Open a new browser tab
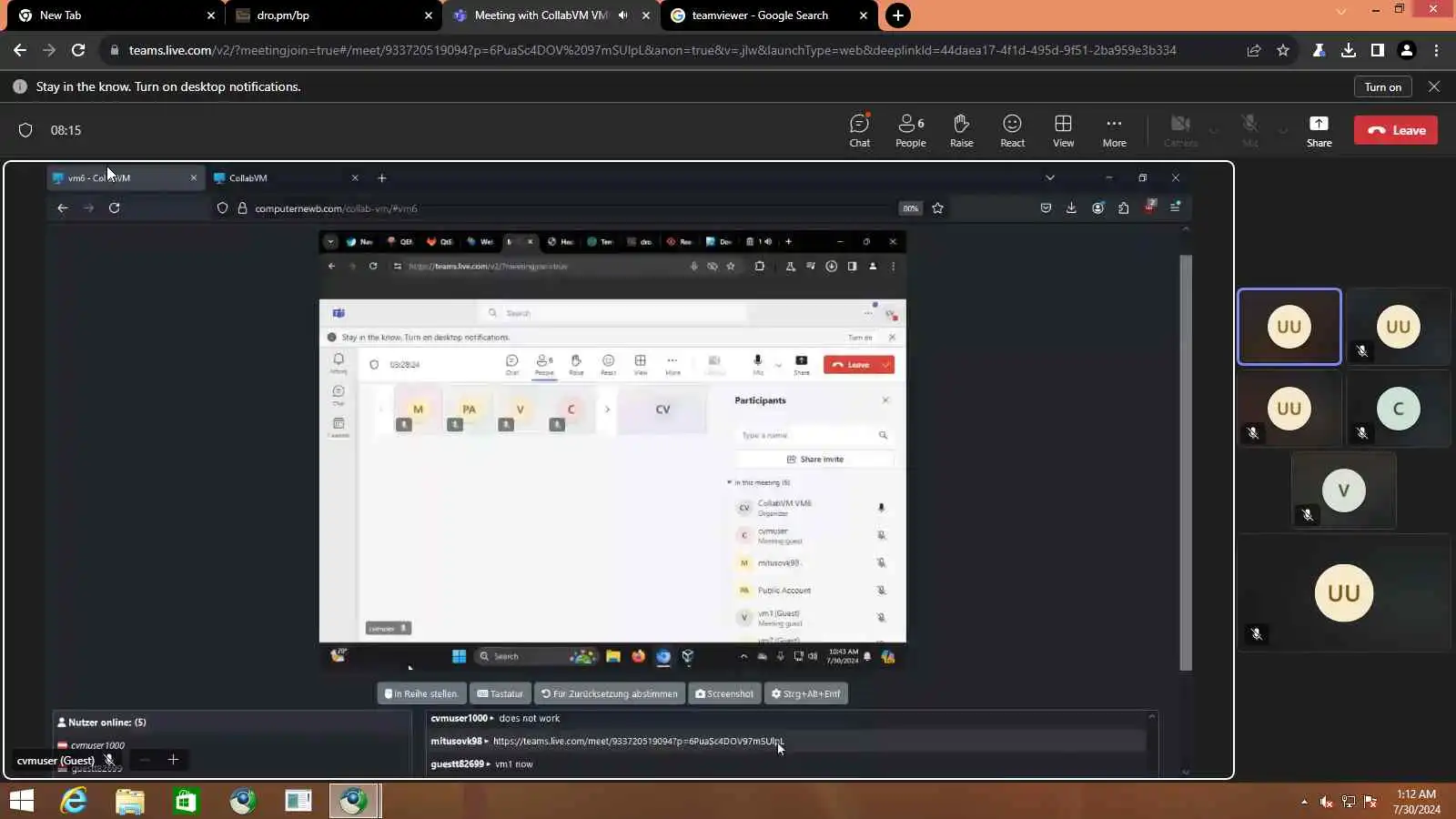 point(897,15)
